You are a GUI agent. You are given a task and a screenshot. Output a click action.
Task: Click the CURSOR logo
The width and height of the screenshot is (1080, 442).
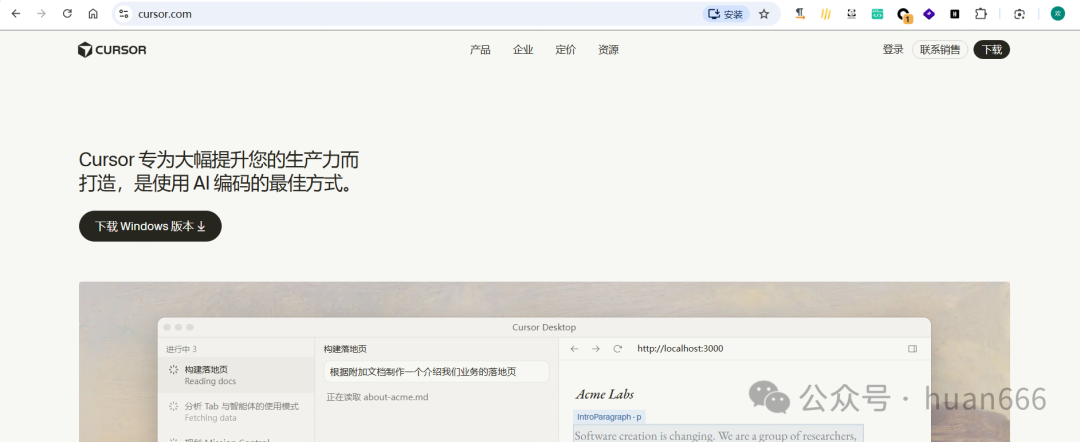tap(112, 50)
